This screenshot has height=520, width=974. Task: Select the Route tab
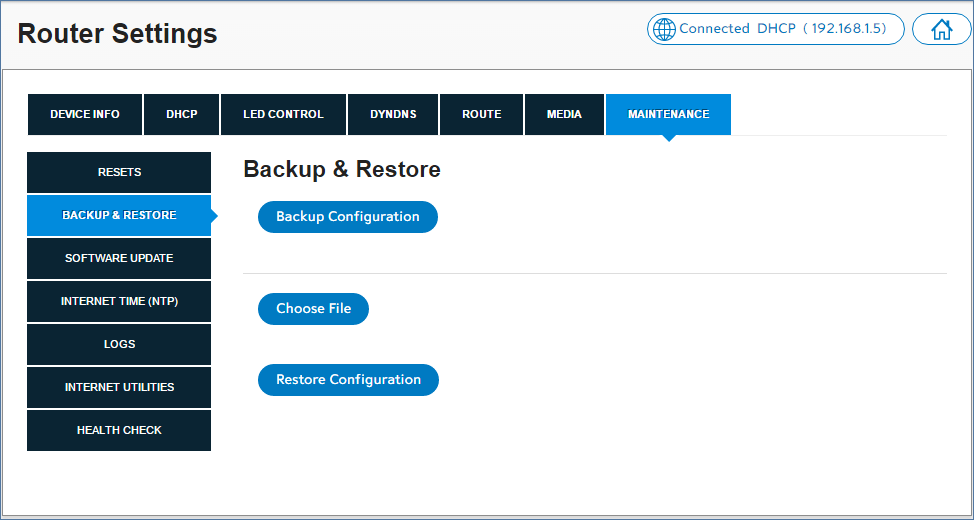coord(481,114)
